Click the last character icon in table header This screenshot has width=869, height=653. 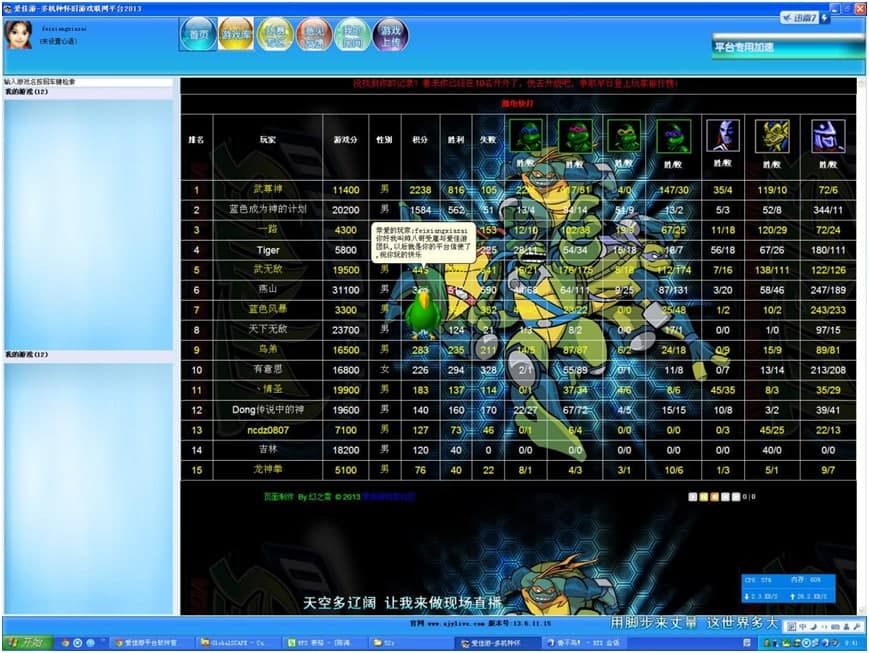[x=827, y=135]
